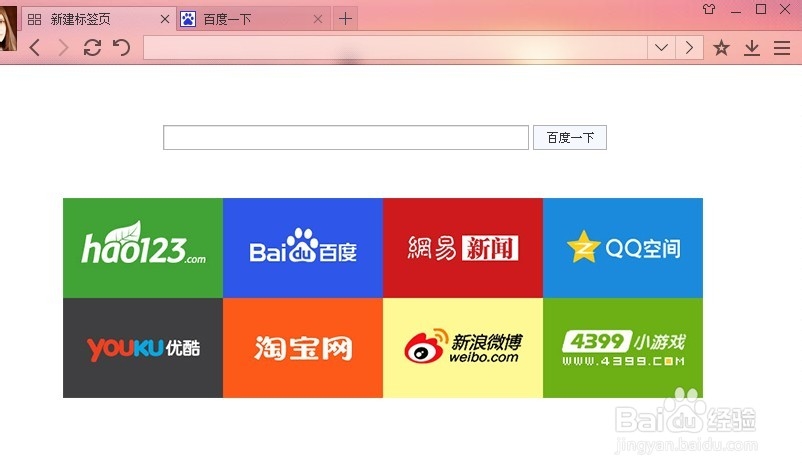Screen dimensions: 802x472
Task: Open the skin/theme shirt icon
Action: click(x=709, y=9)
